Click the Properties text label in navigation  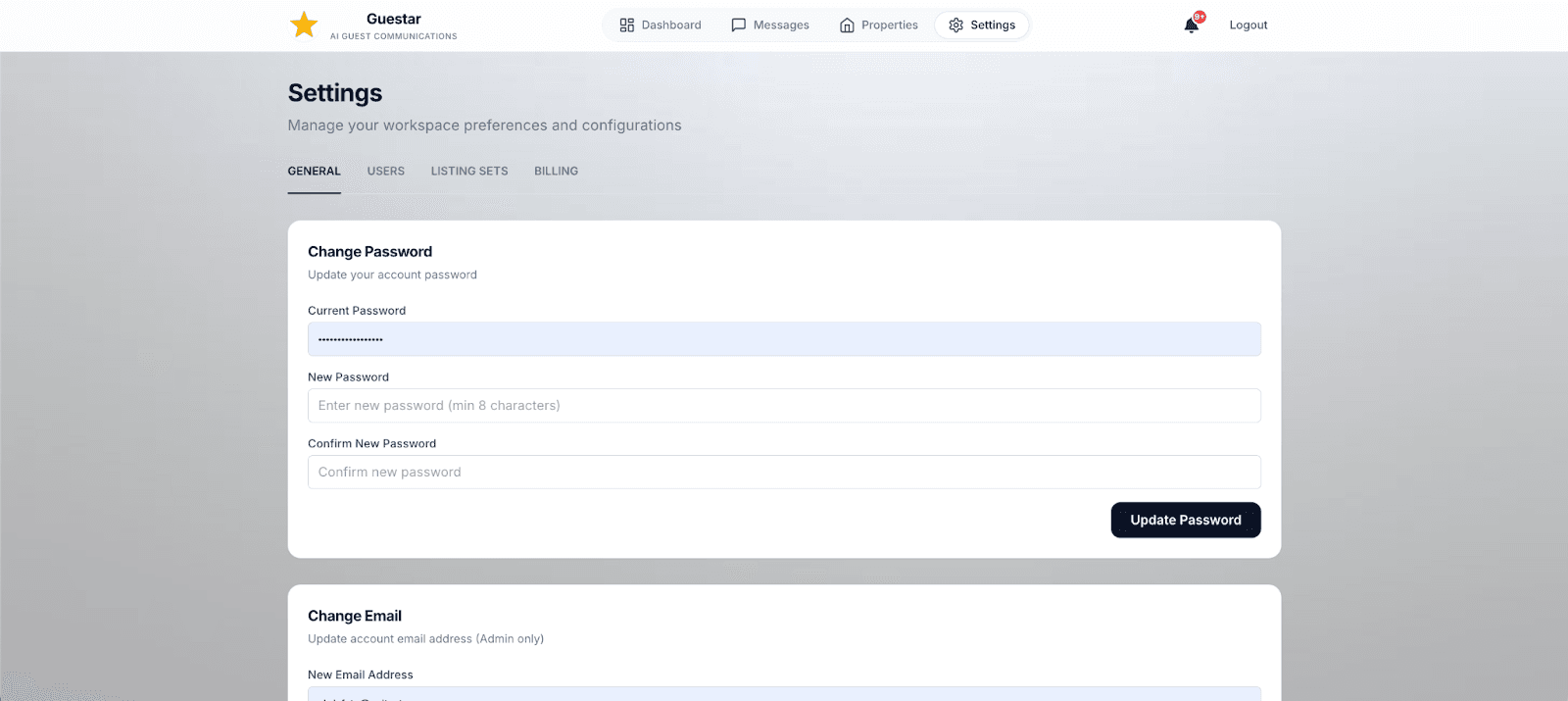(x=889, y=25)
